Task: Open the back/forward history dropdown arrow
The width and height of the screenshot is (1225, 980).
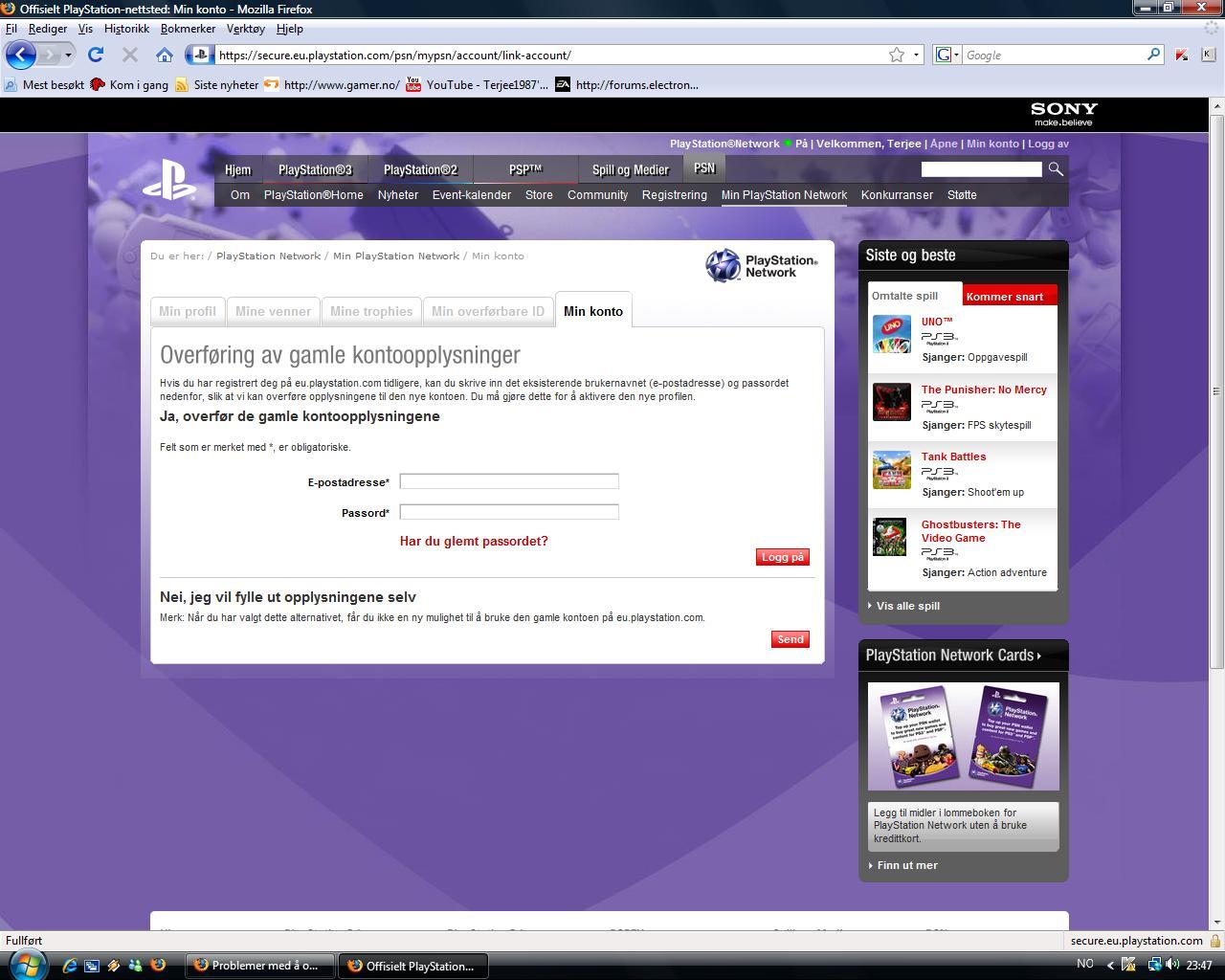Action: tap(68, 55)
